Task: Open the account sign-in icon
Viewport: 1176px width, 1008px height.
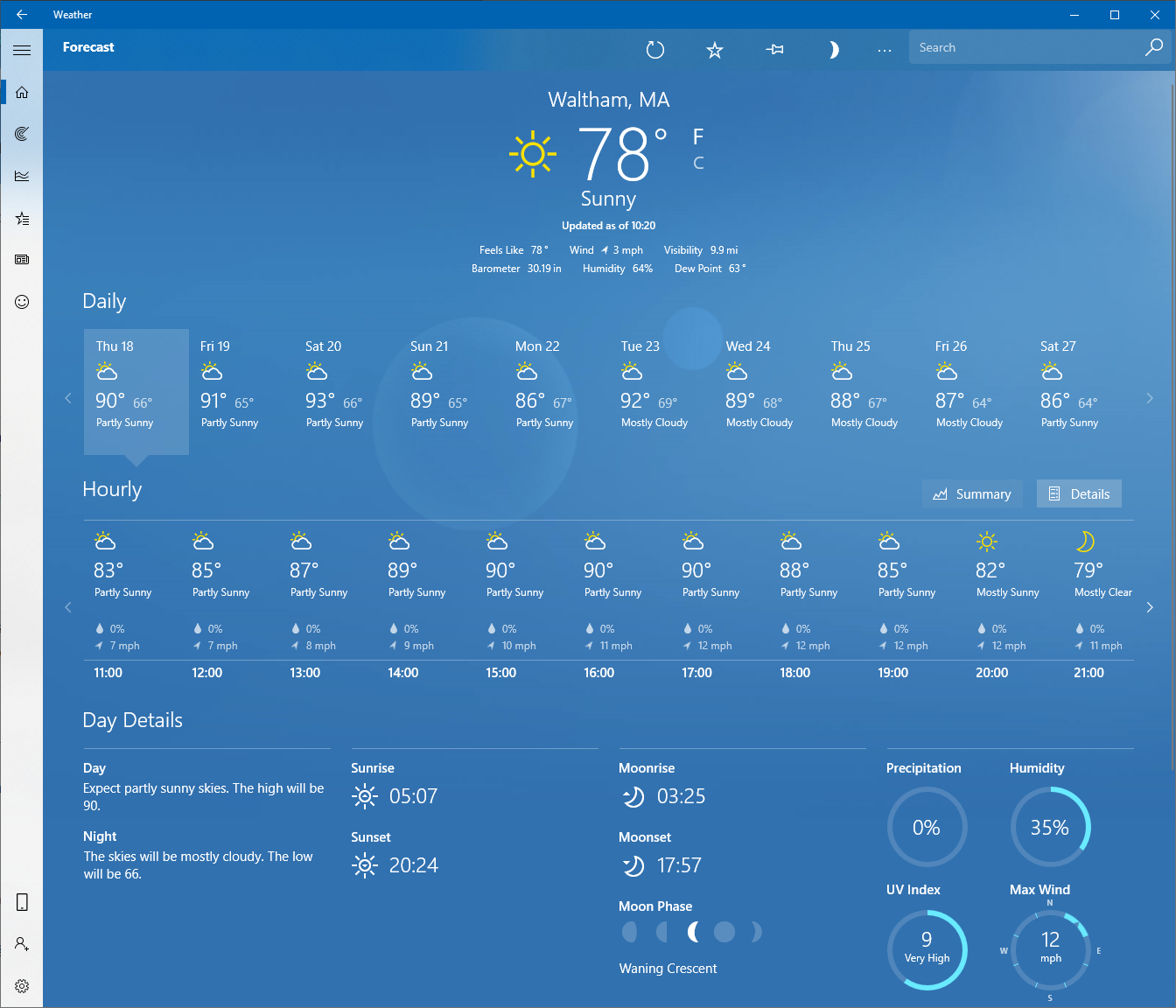Action: (22, 944)
